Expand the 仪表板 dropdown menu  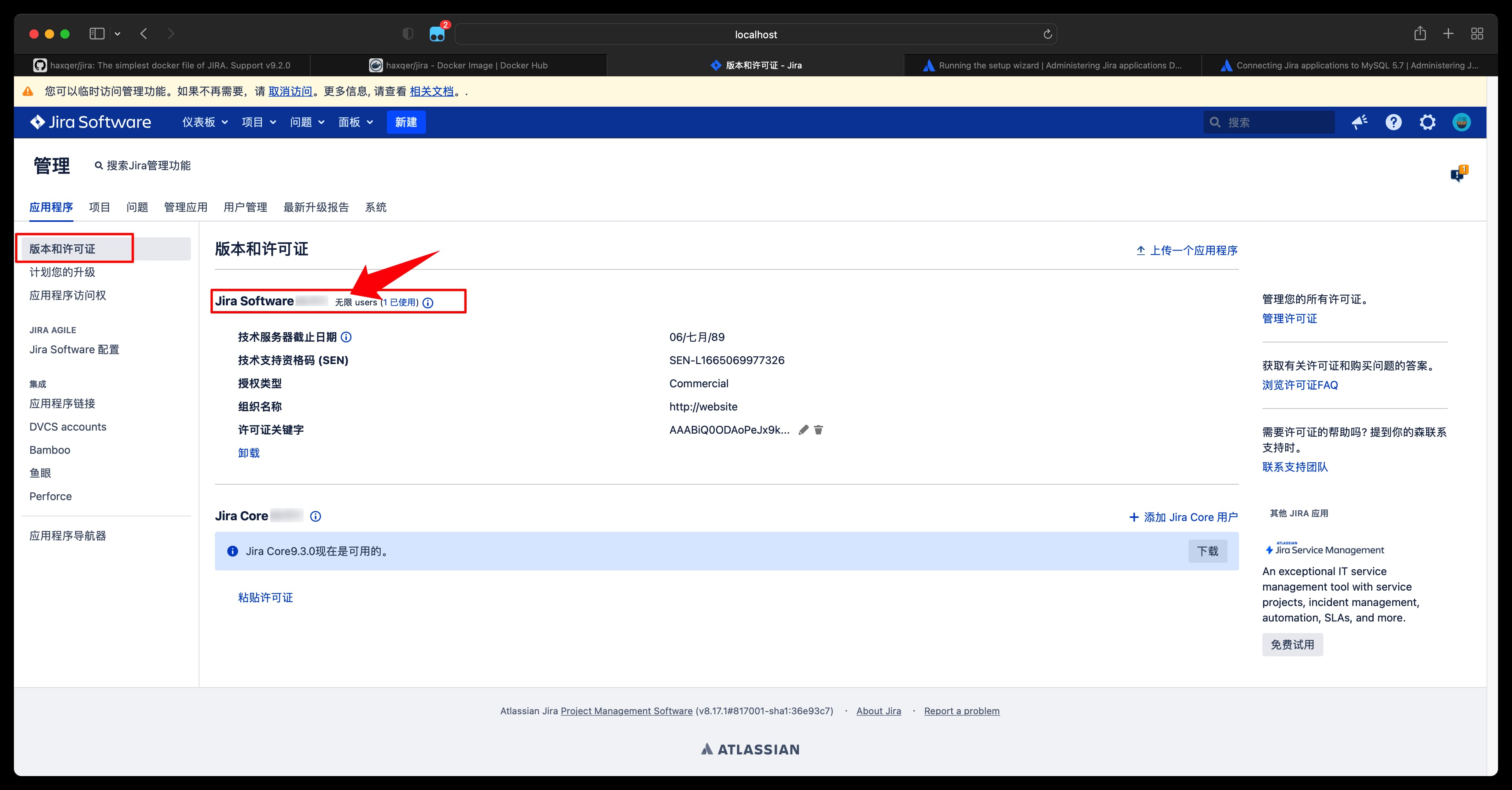click(205, 122)
